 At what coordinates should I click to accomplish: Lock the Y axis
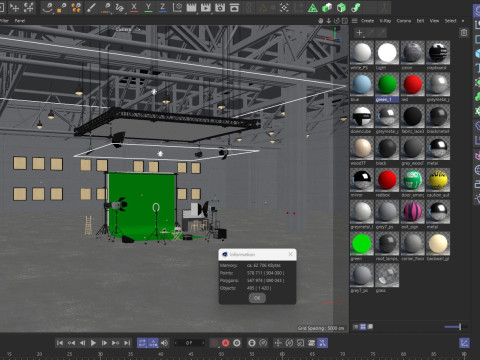(148, 7)
